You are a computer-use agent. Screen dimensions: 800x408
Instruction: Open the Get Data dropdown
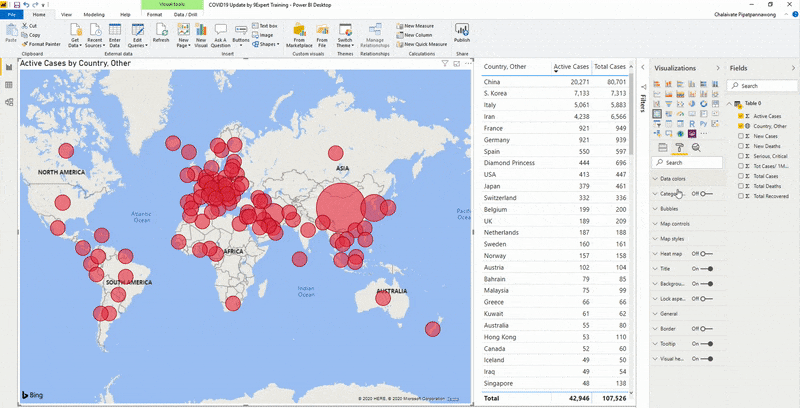pyautogui.click(x=74, y=36)
